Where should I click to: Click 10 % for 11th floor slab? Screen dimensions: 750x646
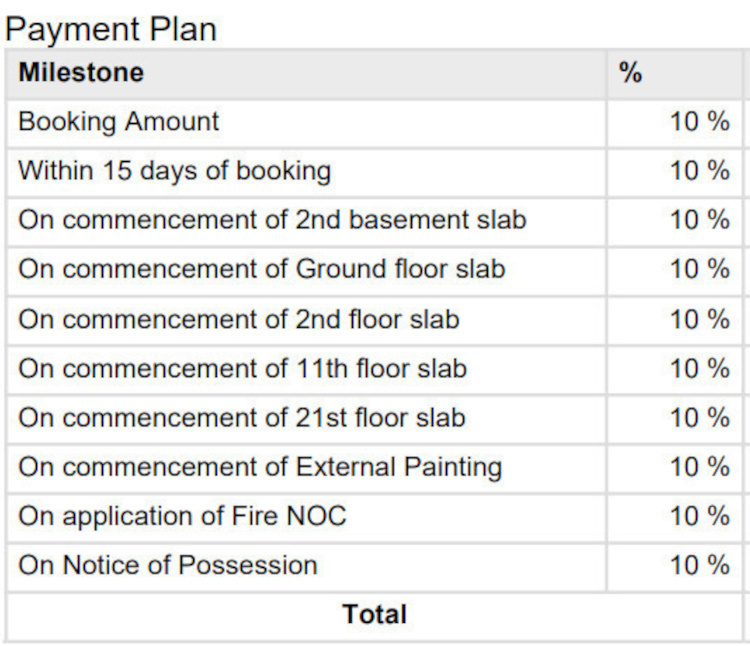click(x=700, y=369)
